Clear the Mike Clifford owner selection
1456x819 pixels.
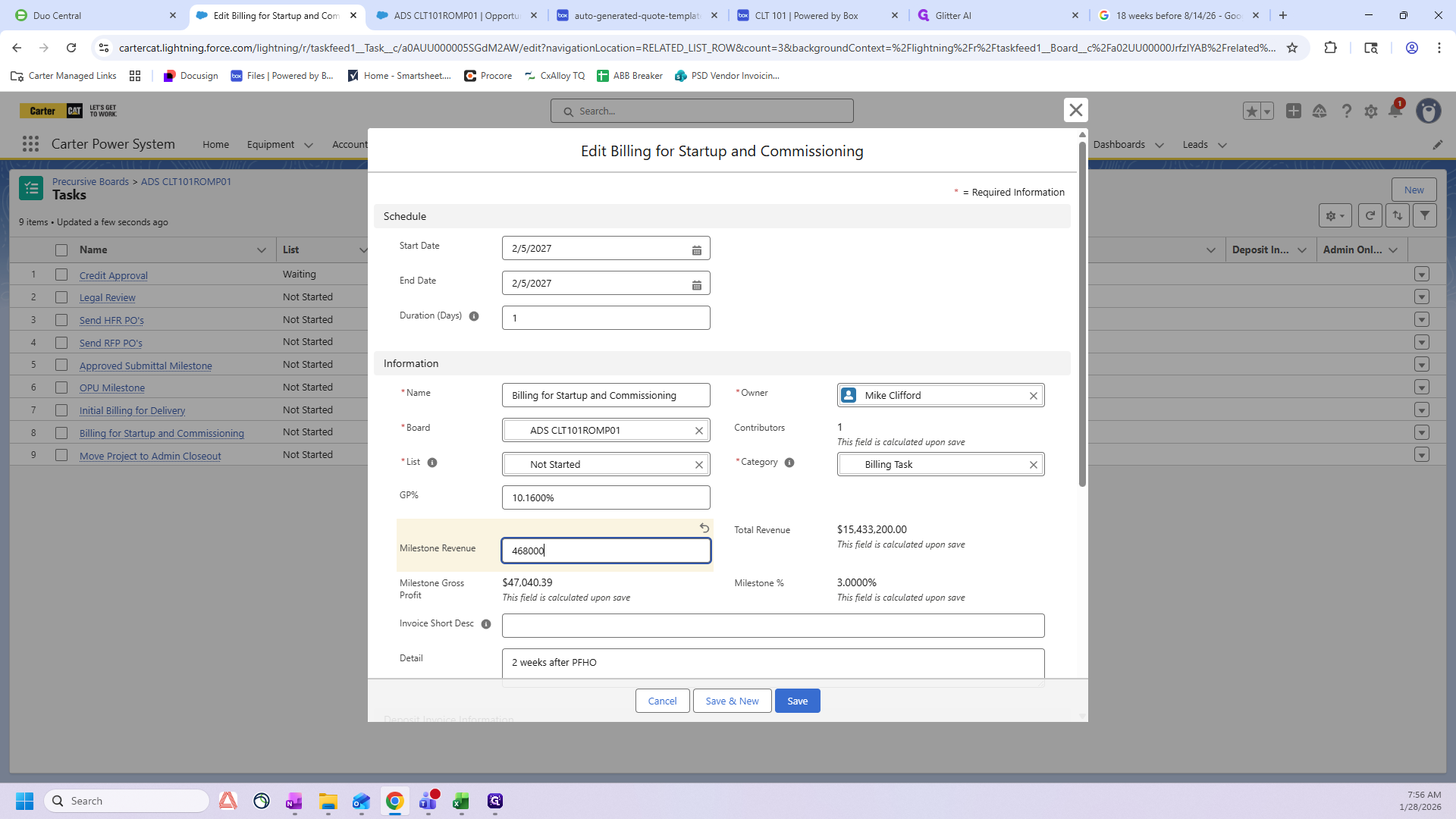coord(1033,396)
